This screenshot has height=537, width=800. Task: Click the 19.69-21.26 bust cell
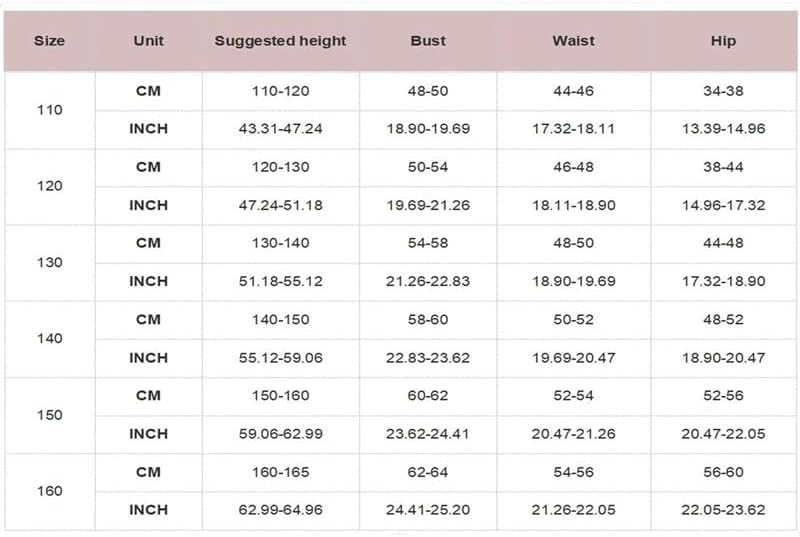428,205
